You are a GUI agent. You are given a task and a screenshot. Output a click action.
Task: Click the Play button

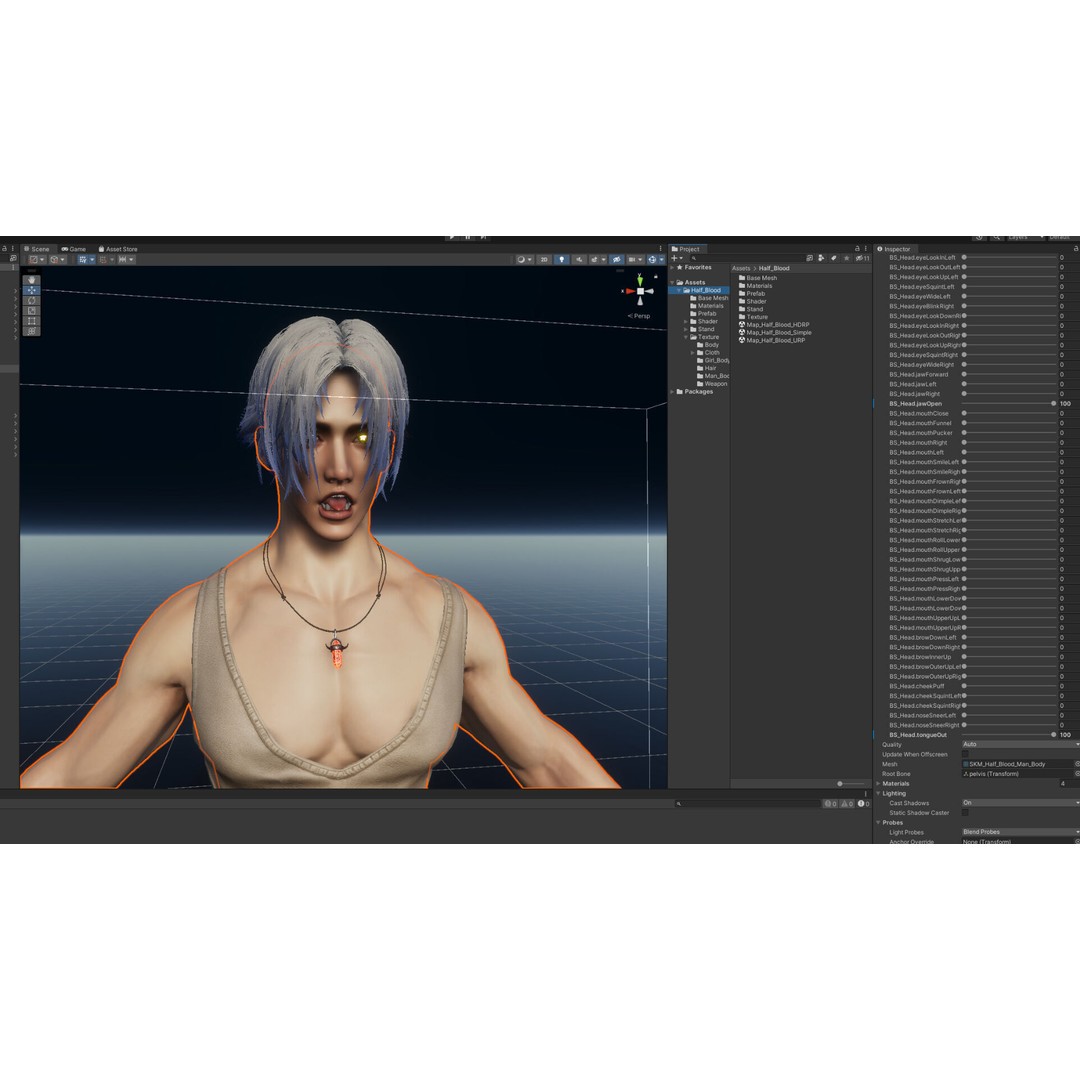[452, 238]
